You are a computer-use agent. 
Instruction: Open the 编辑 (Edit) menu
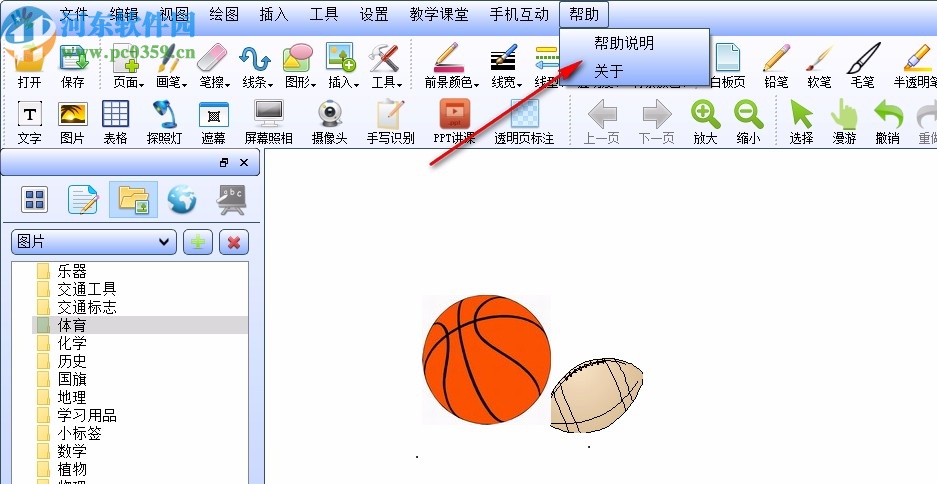click(x=124, y=14)
